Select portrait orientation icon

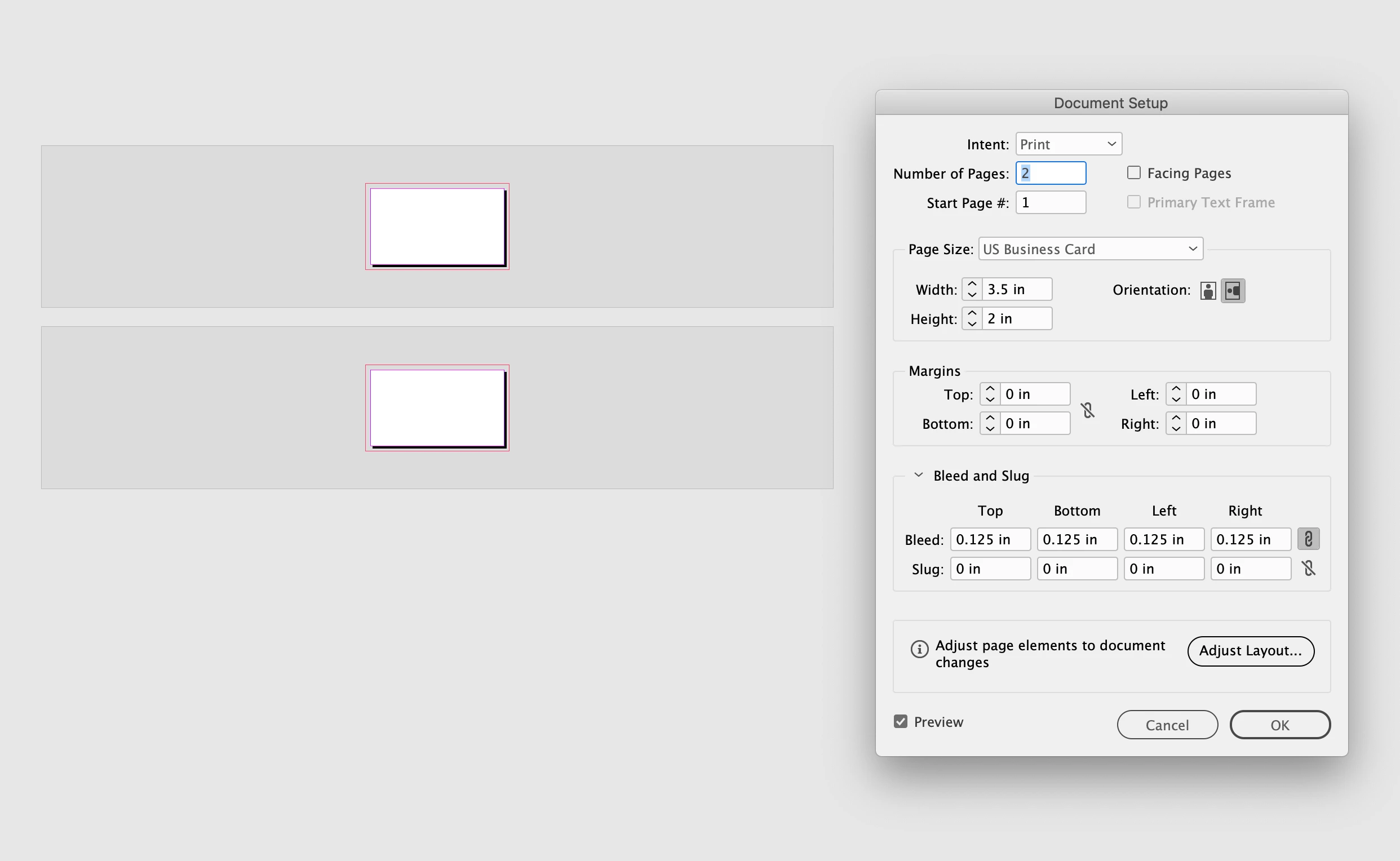tap(1207, 290)
